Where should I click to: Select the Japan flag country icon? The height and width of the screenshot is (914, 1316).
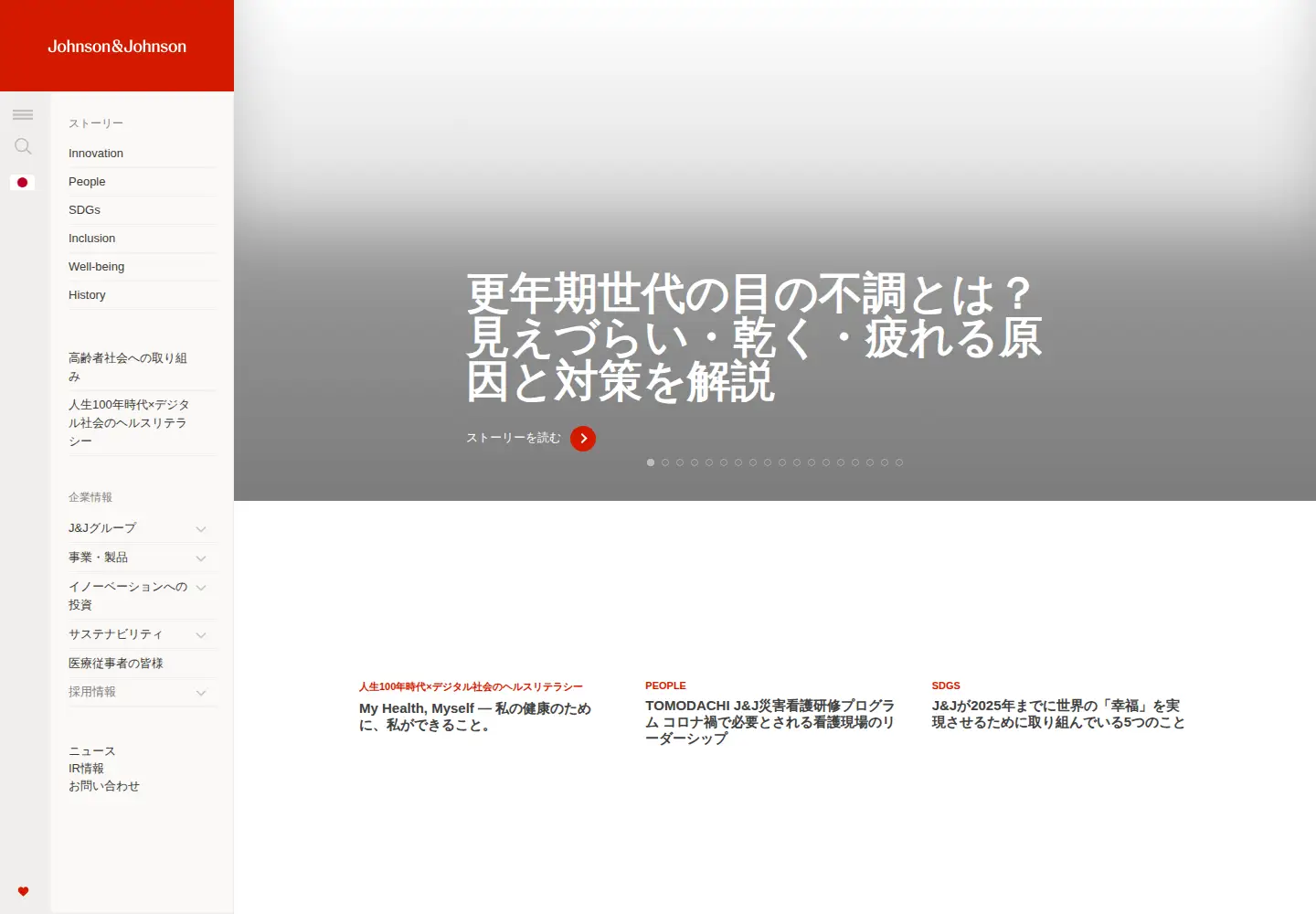tap(23, 183)
